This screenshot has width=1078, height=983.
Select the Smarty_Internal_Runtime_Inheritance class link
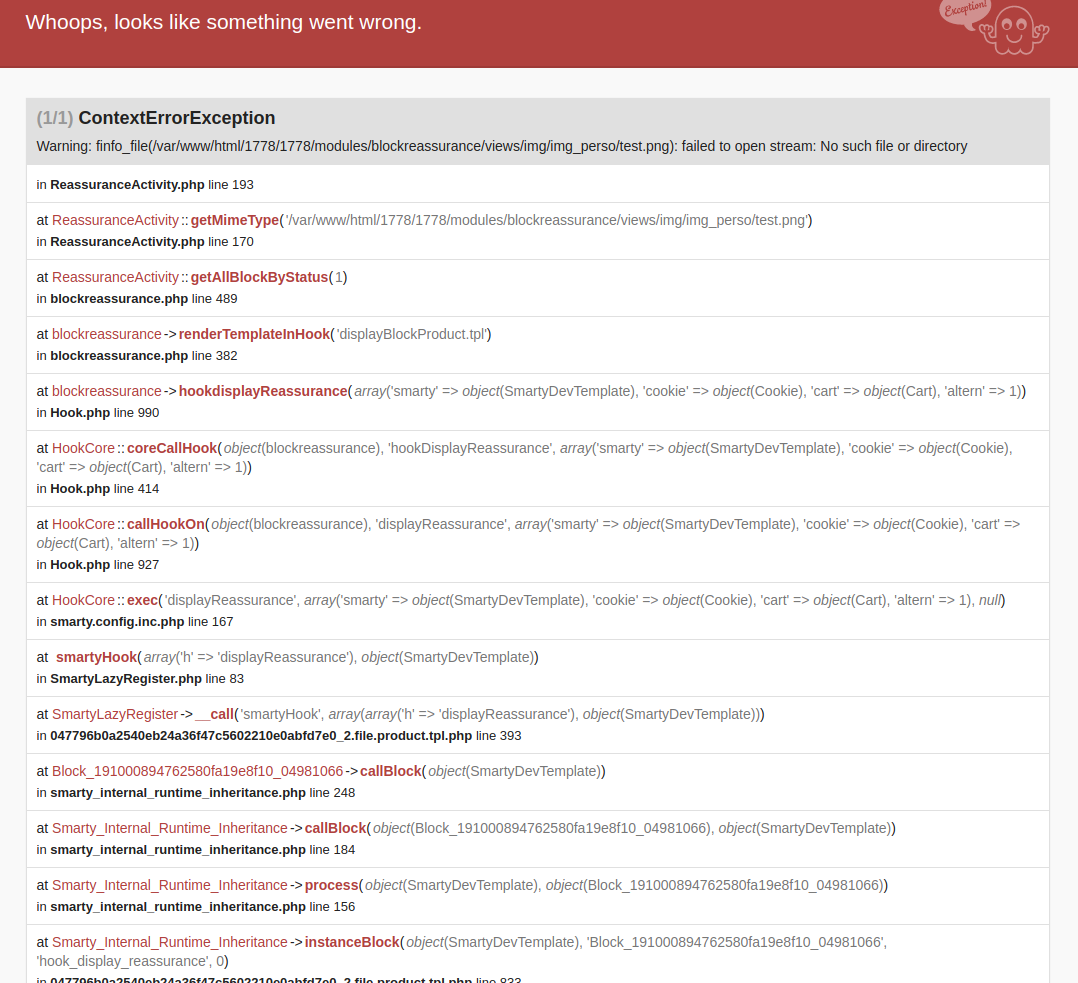(170, 828)
